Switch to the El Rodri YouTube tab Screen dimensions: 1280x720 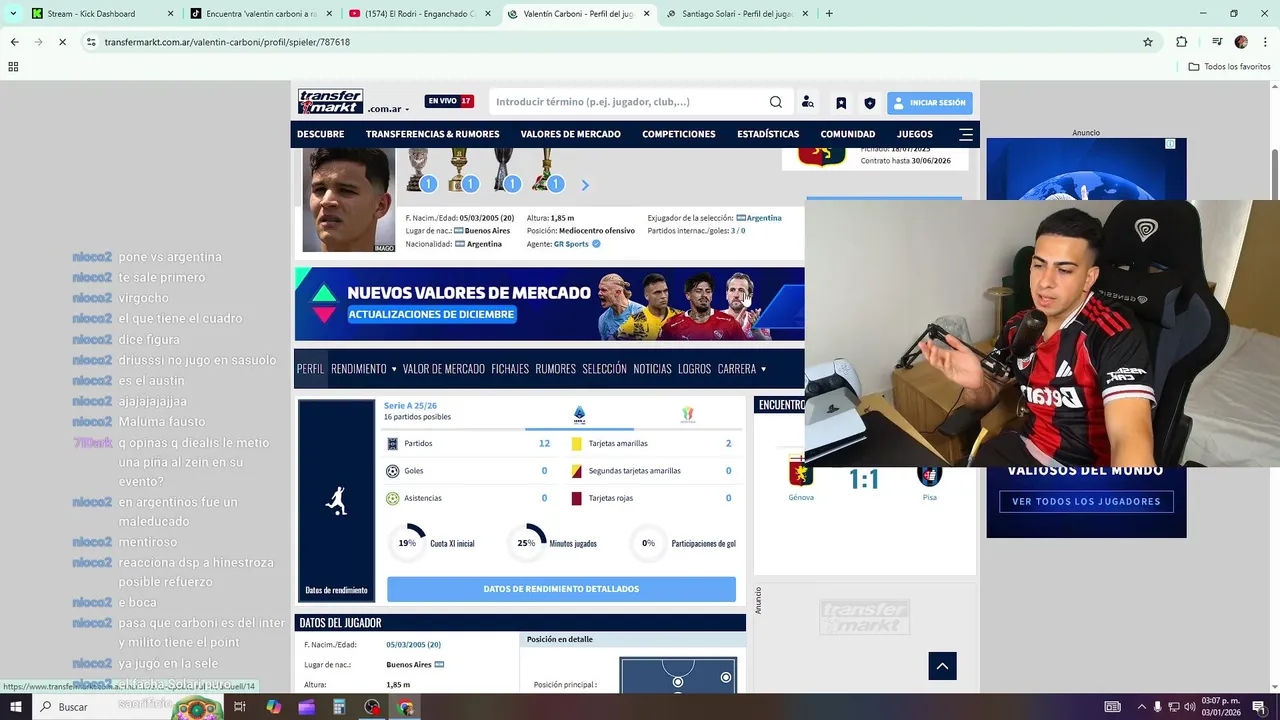tap(418, 14)
